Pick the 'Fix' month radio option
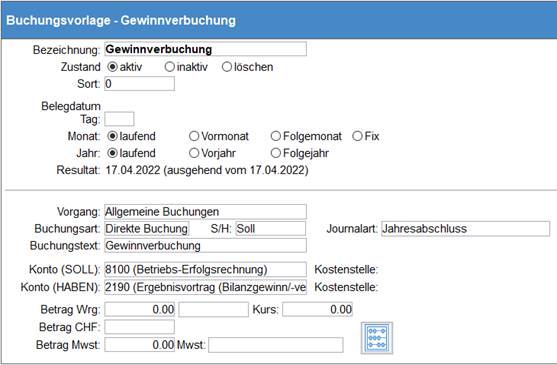Viewport: 557px width, 365px height. pos(357,136)
